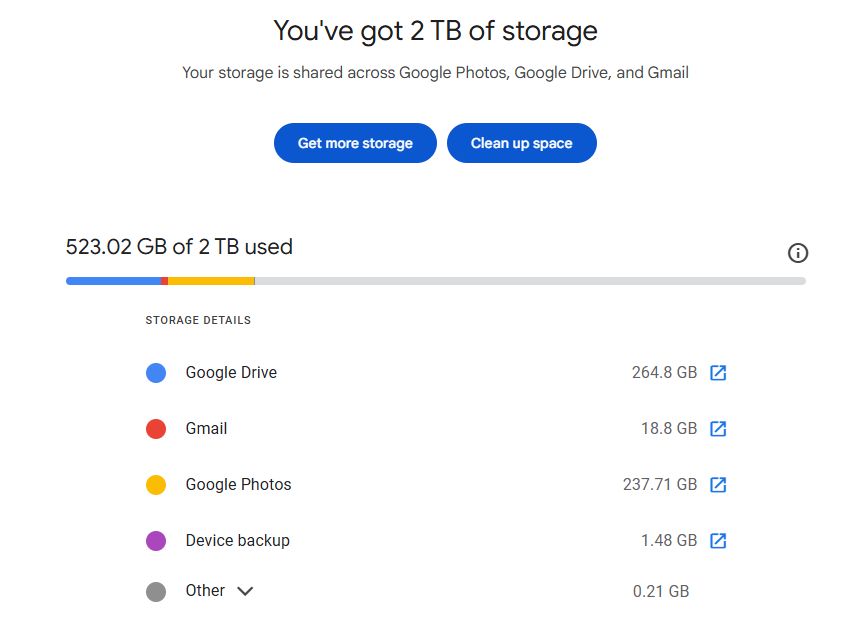
Task: Click the Google Drive label
Action: pyautogui.click(x=231, y=373)
